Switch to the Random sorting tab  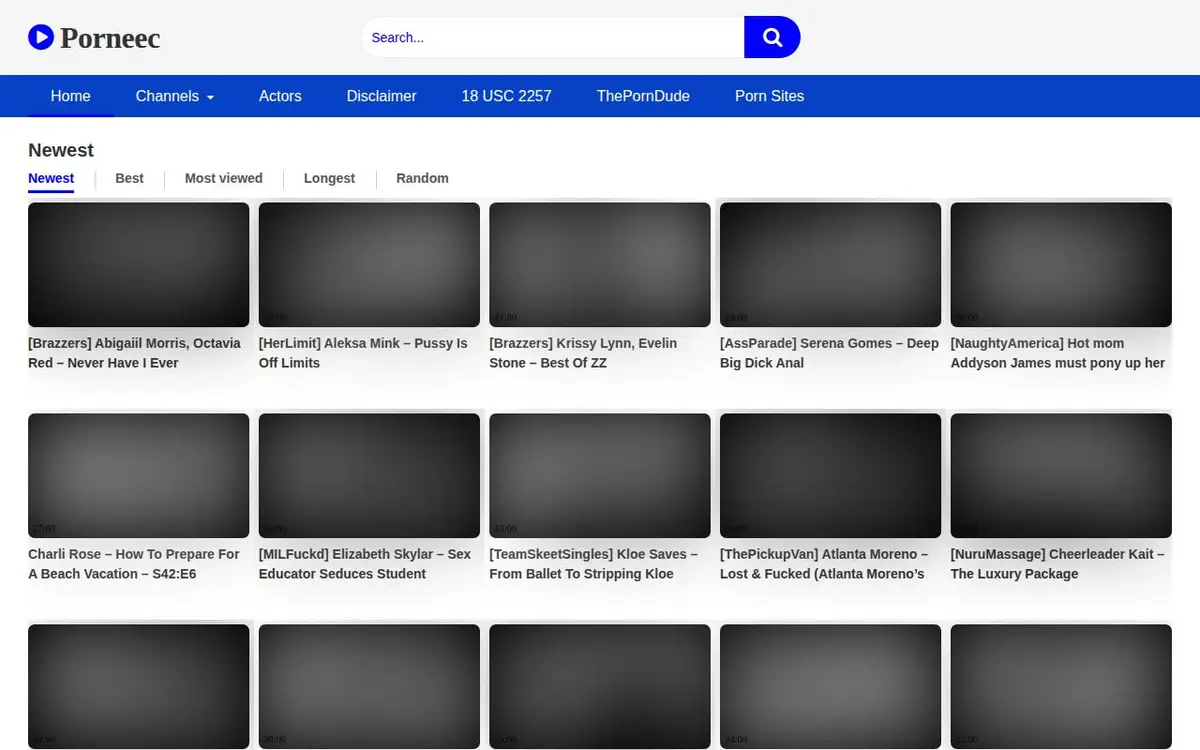pos(422,178)
